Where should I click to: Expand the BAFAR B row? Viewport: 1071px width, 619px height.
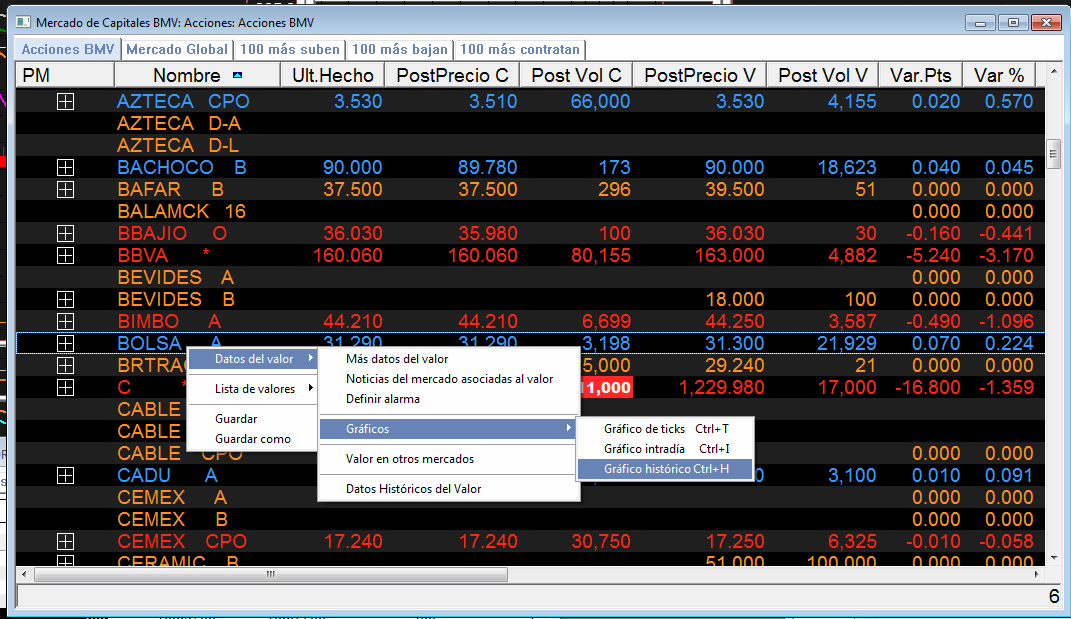click(x=66, y=189)
